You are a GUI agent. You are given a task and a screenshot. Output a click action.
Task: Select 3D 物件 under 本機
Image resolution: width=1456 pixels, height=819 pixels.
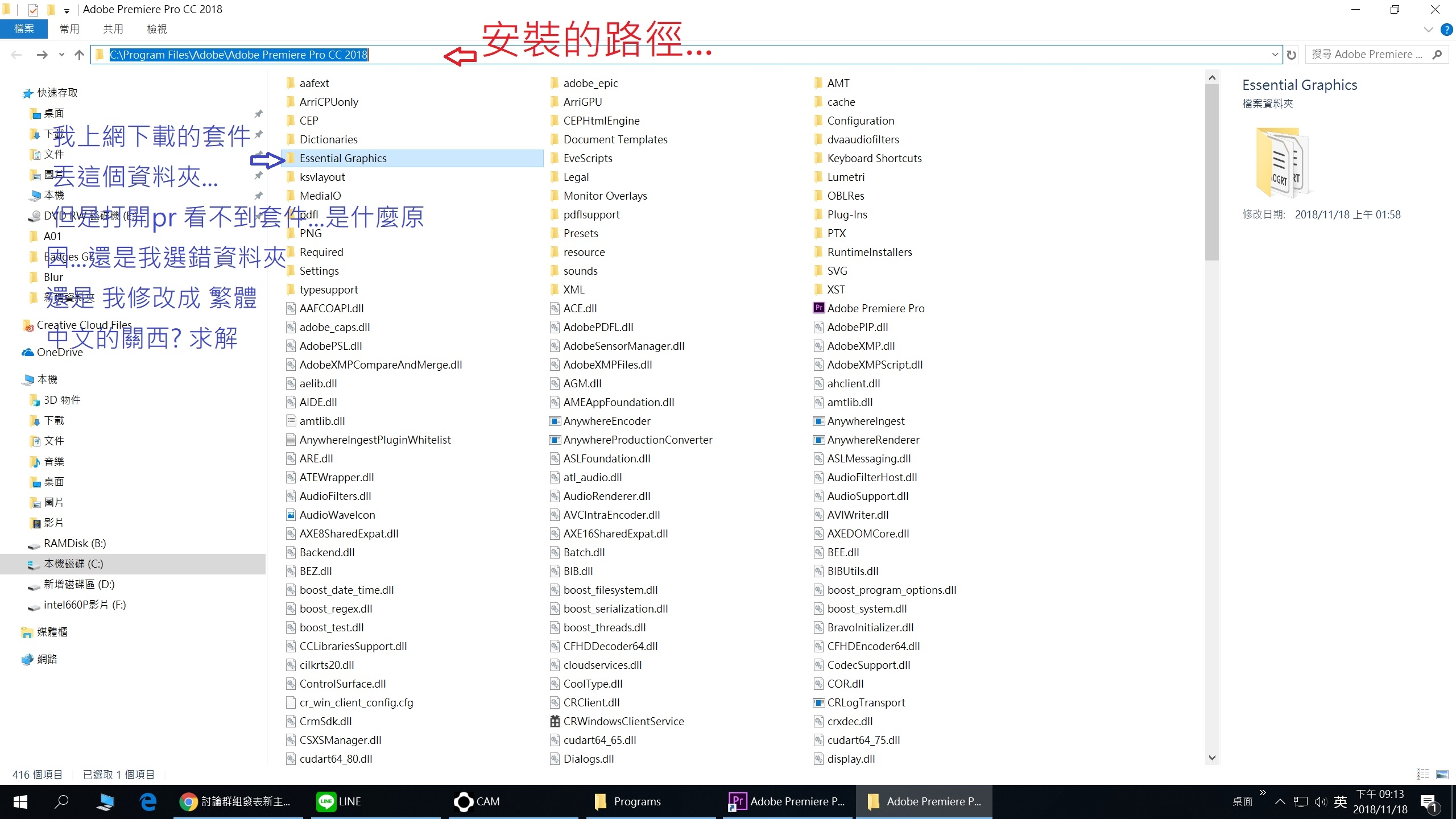click(x=61, y=400)
